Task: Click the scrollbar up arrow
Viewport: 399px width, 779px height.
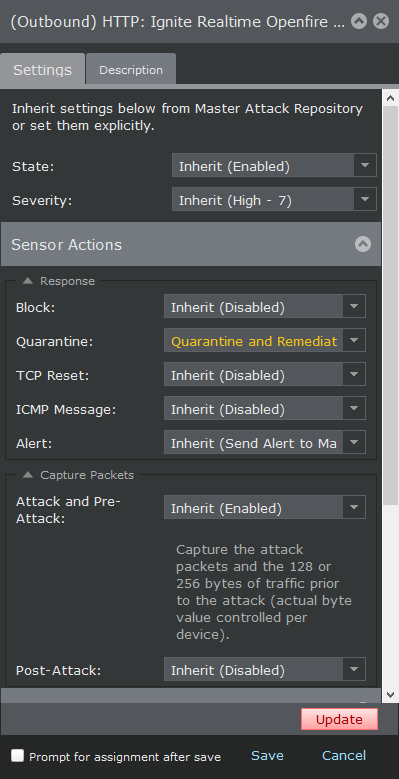Action: click(x=390, y=98)
